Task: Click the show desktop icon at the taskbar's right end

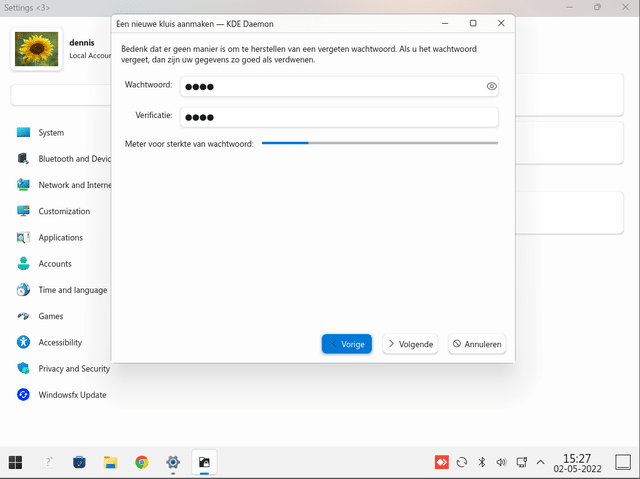Action: [x=623, y=462]
